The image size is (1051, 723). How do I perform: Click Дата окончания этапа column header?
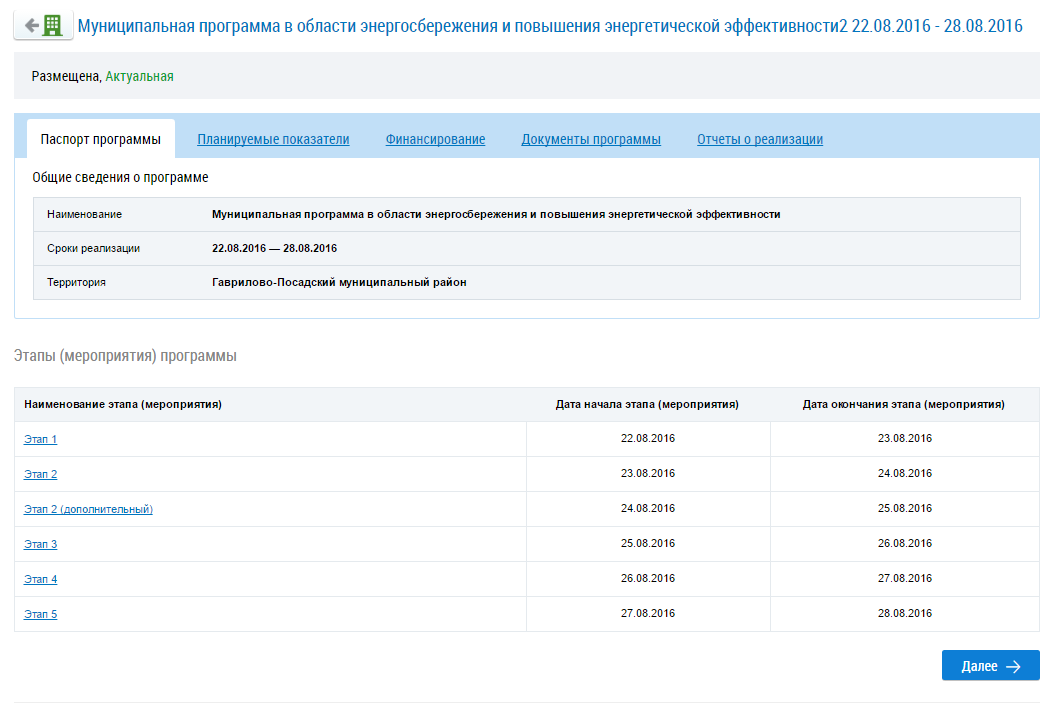(x=904, y=405)
